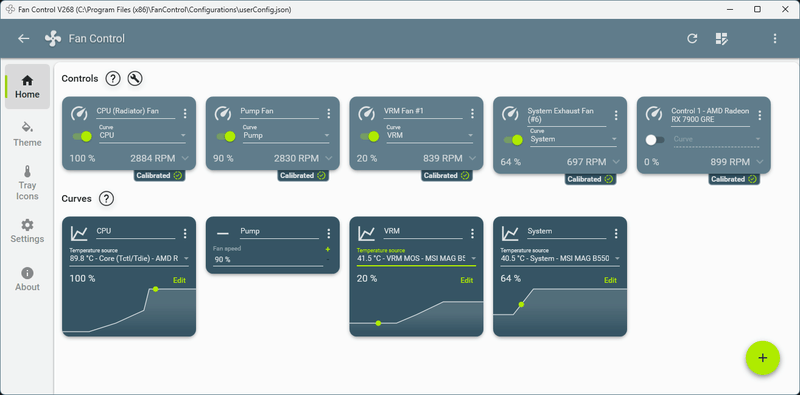Viewport: 800px width, 395px height.
Task: Open three-dot menu on Pump curve card
Action: click(329, 233)
